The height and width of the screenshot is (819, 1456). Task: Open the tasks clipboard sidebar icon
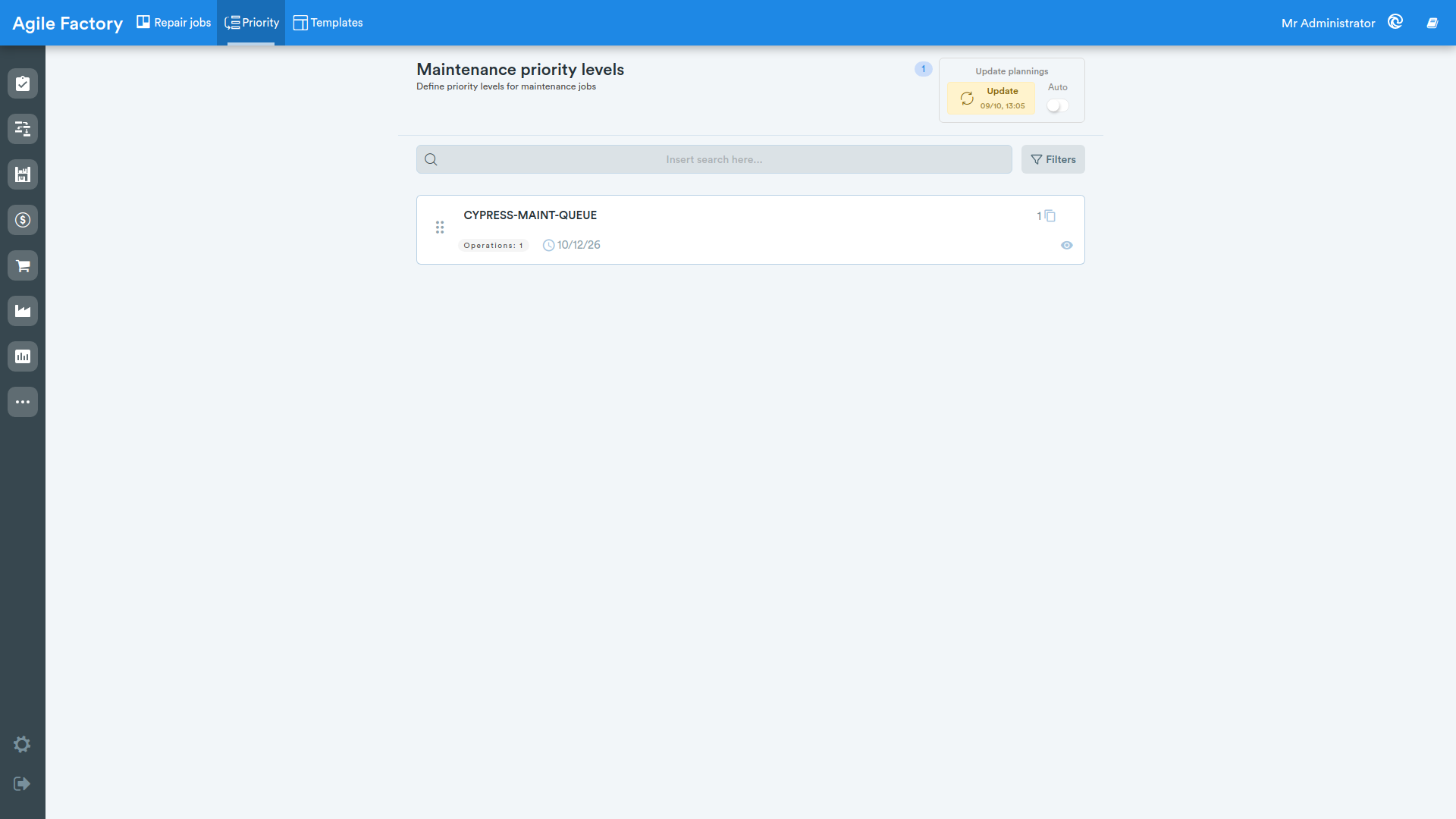(23, 83)
